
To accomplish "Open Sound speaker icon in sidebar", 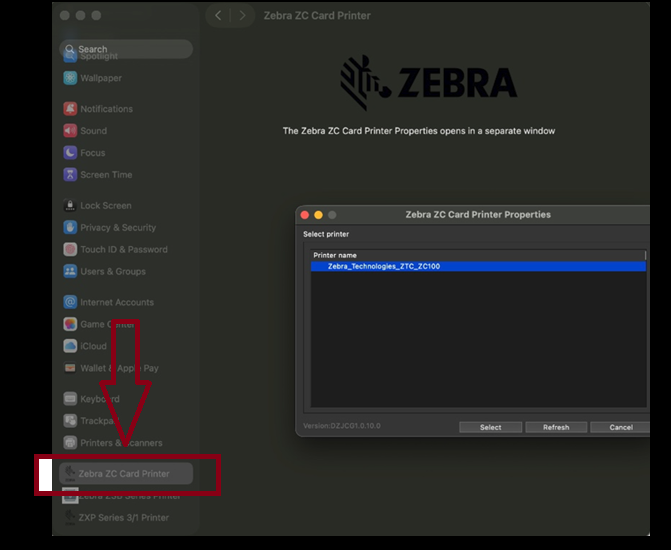I will tap(70, 131).
